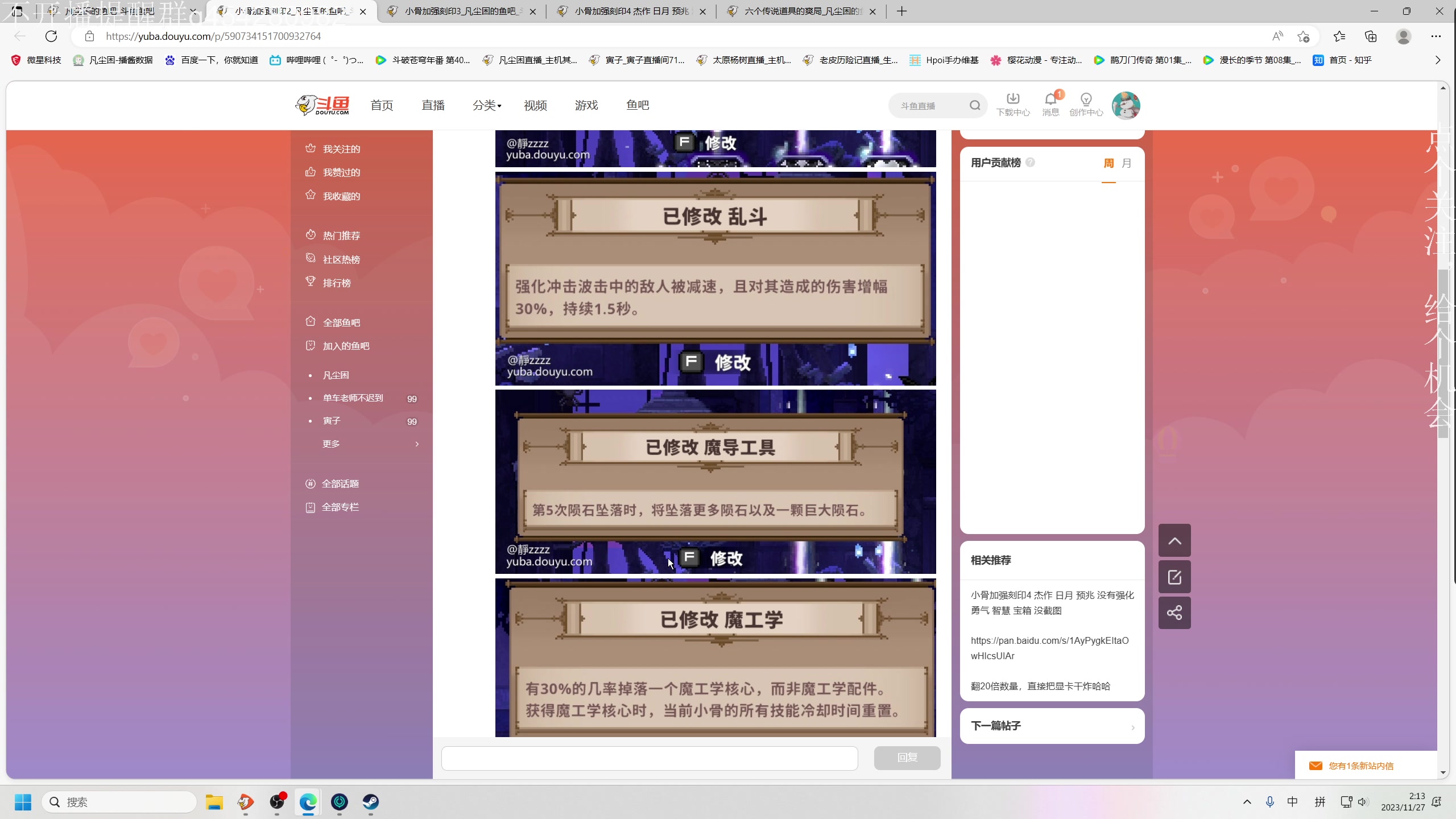This screenshot has width=1456, height=819.
Task: Click the 回复 reply button
Action: [907, 758]
